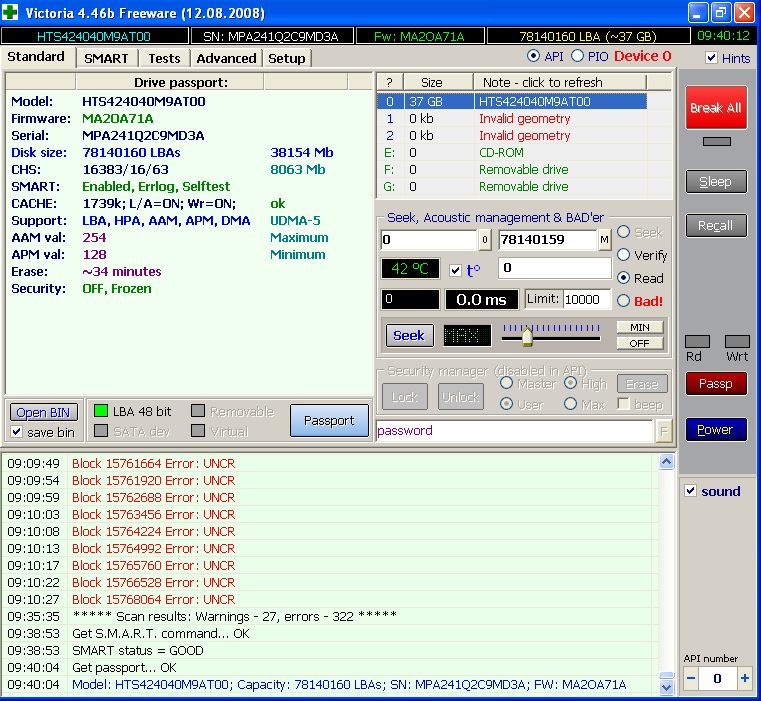Click the Wrt indicator lamp

tap(737, 341)
